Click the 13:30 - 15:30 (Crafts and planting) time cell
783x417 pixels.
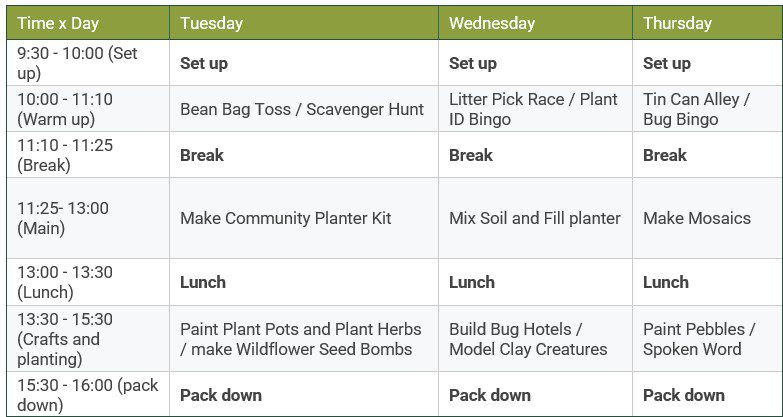(65, 339)
